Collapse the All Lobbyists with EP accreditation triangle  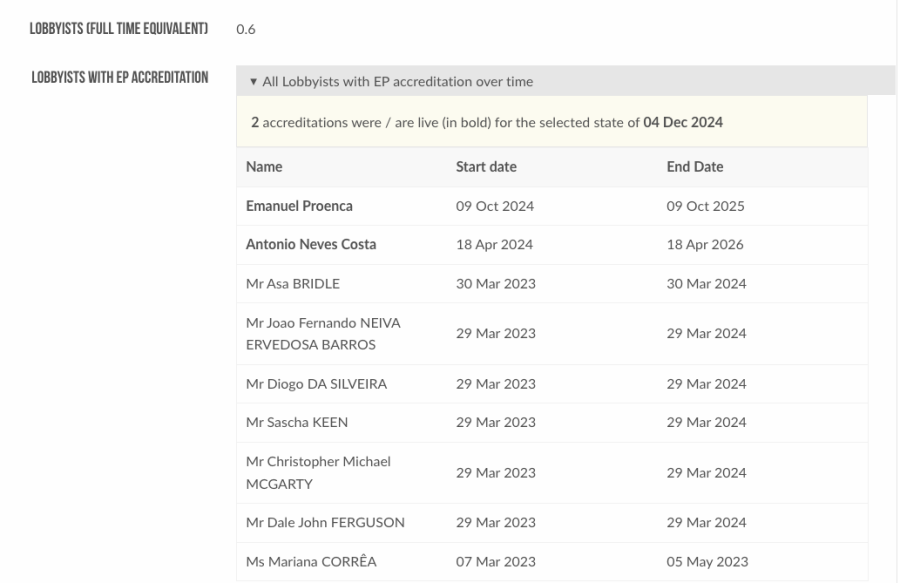coord(253,82)
